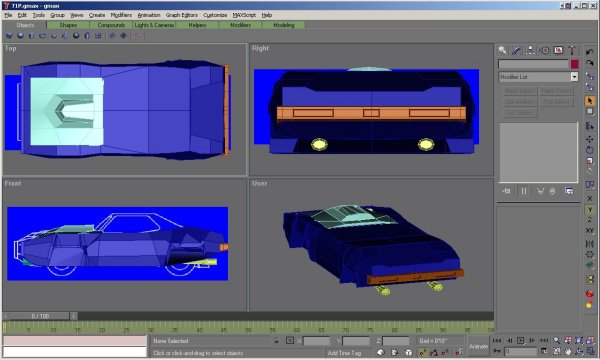Click the Add Time Tag label
This screenshot has width=600, height=360.
click(344, 353)
